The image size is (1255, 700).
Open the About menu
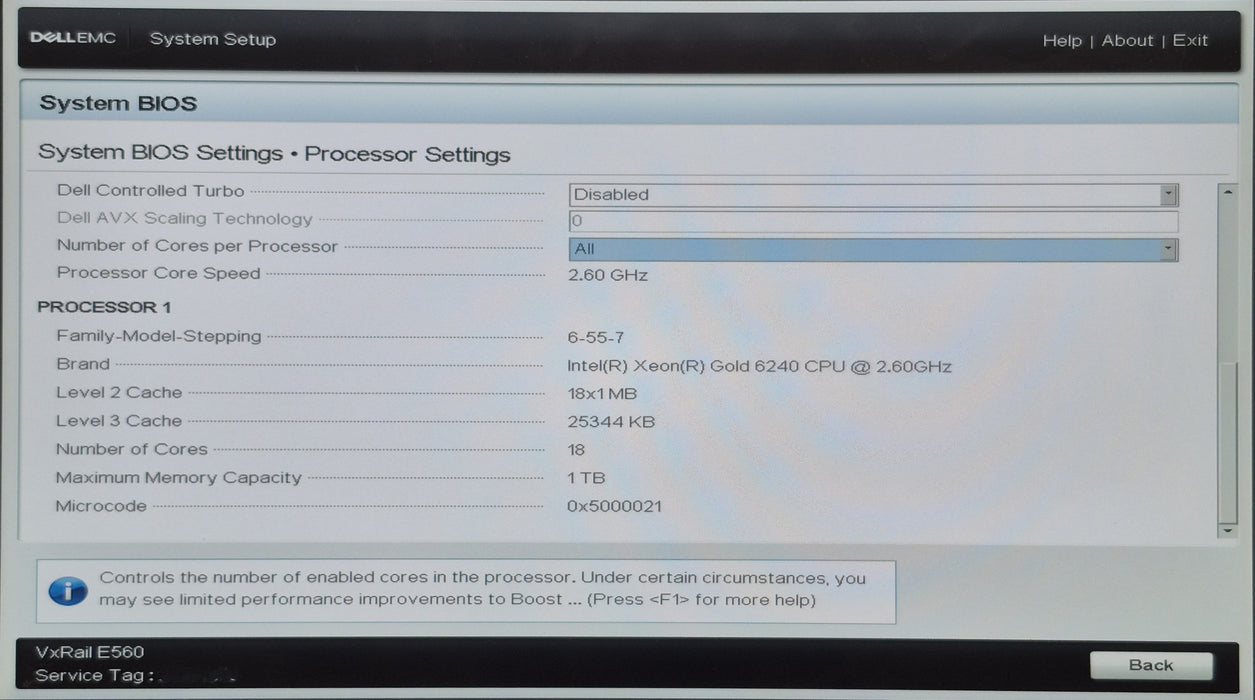pos(1127,40)
